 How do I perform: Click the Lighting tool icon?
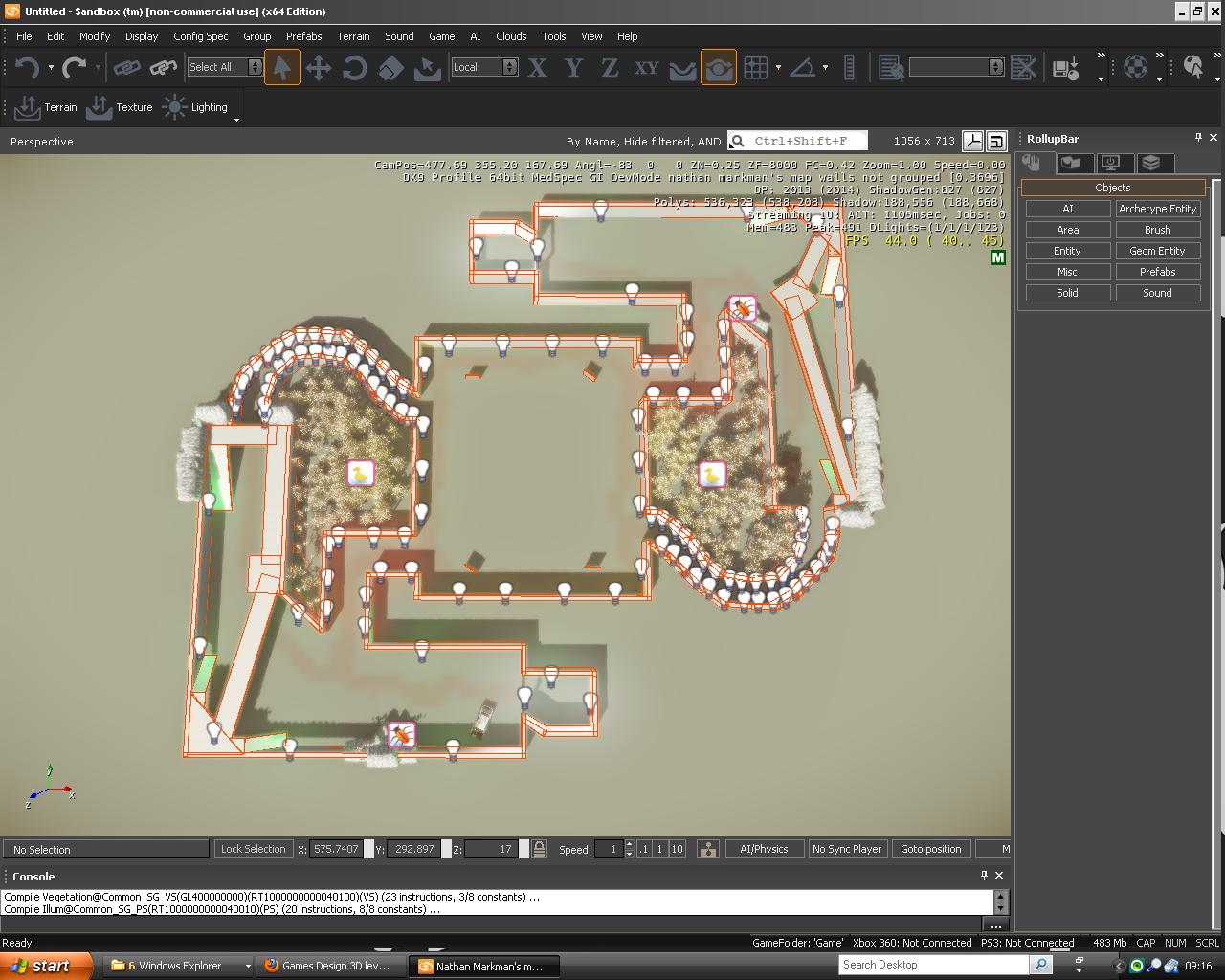173,107
